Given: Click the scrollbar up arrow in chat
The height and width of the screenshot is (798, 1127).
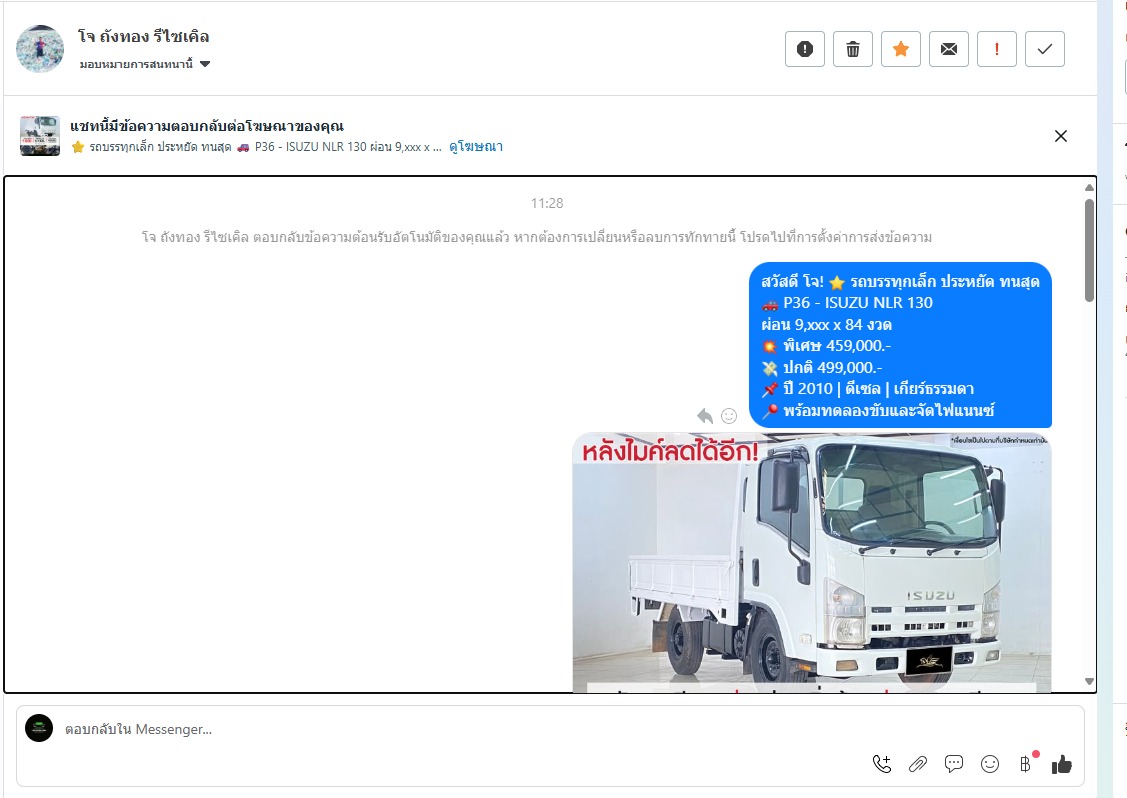Looking at the screenshot, I should (1090, 187).
